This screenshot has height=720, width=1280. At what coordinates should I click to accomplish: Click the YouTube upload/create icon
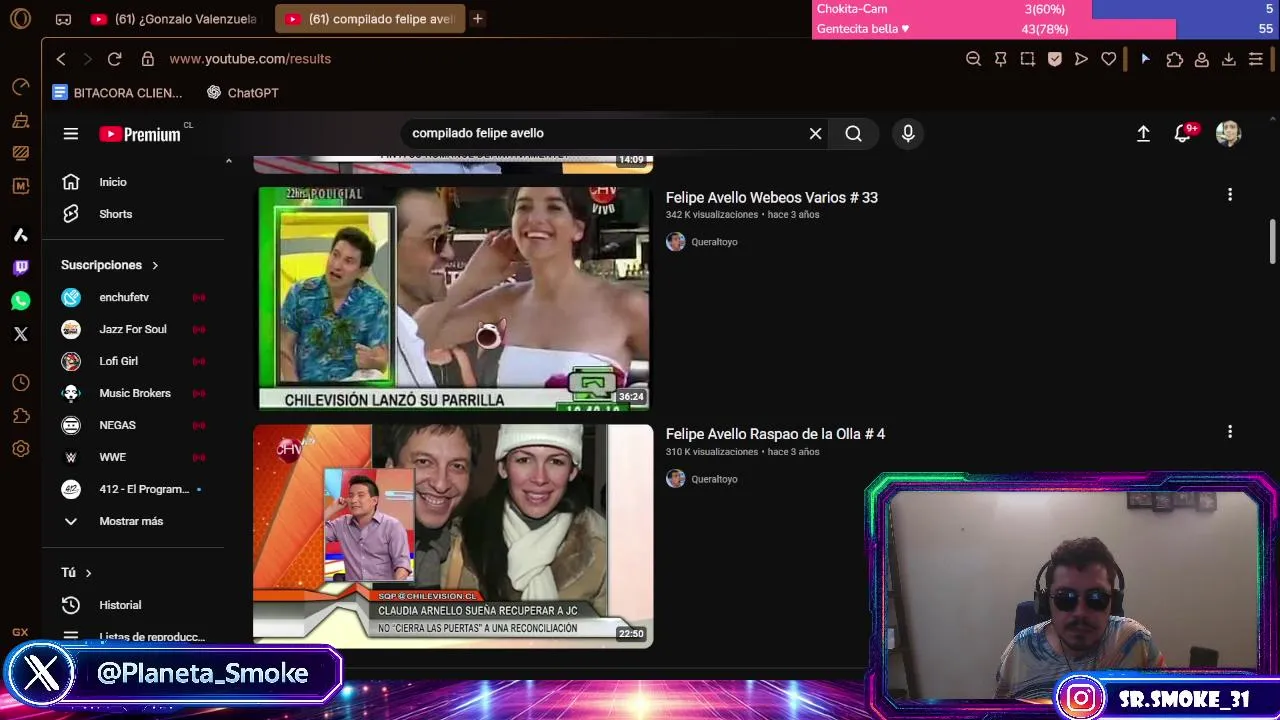coord(1143,133)
